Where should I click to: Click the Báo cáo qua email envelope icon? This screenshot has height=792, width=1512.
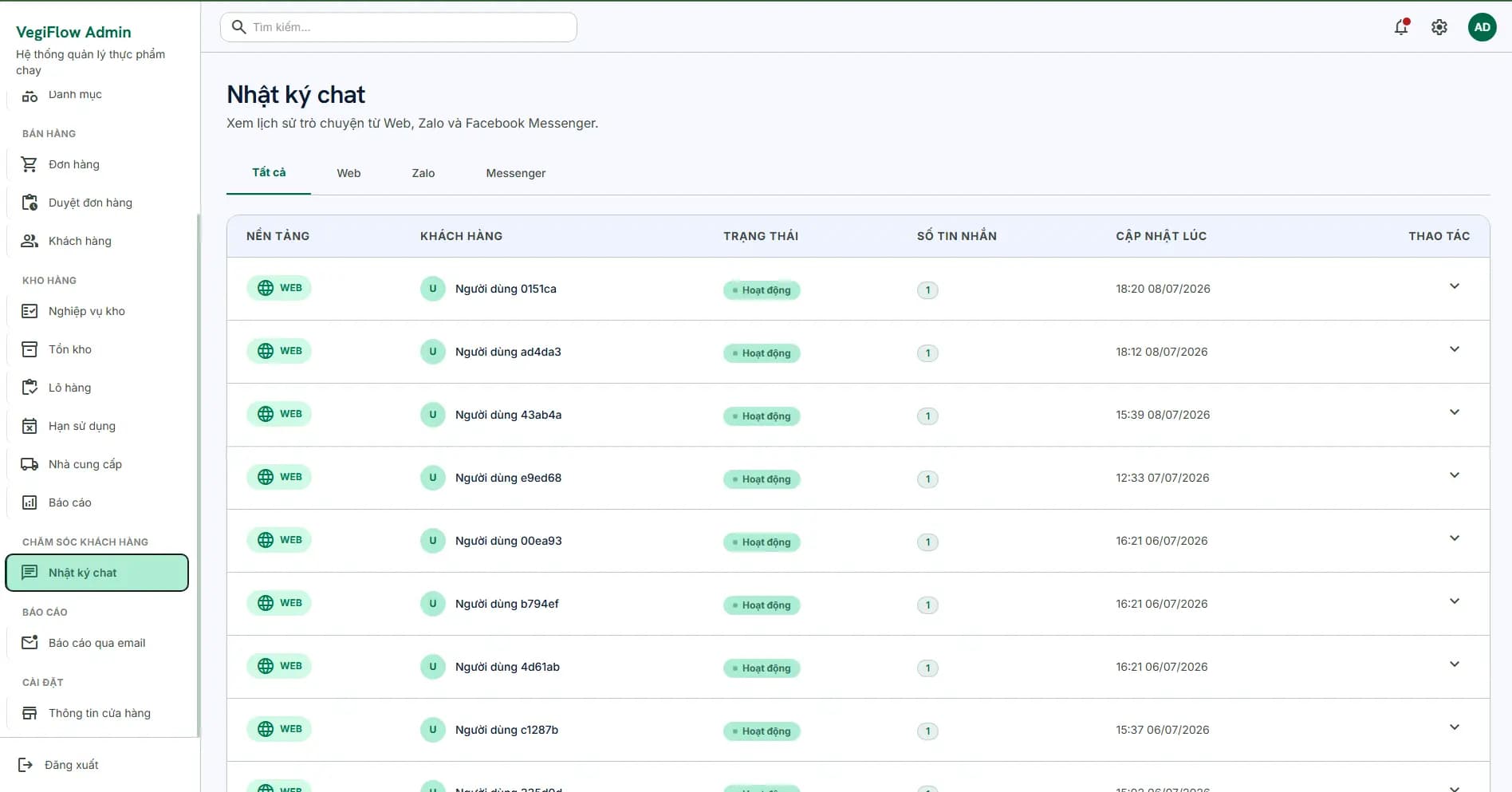(x=30, y=643)
